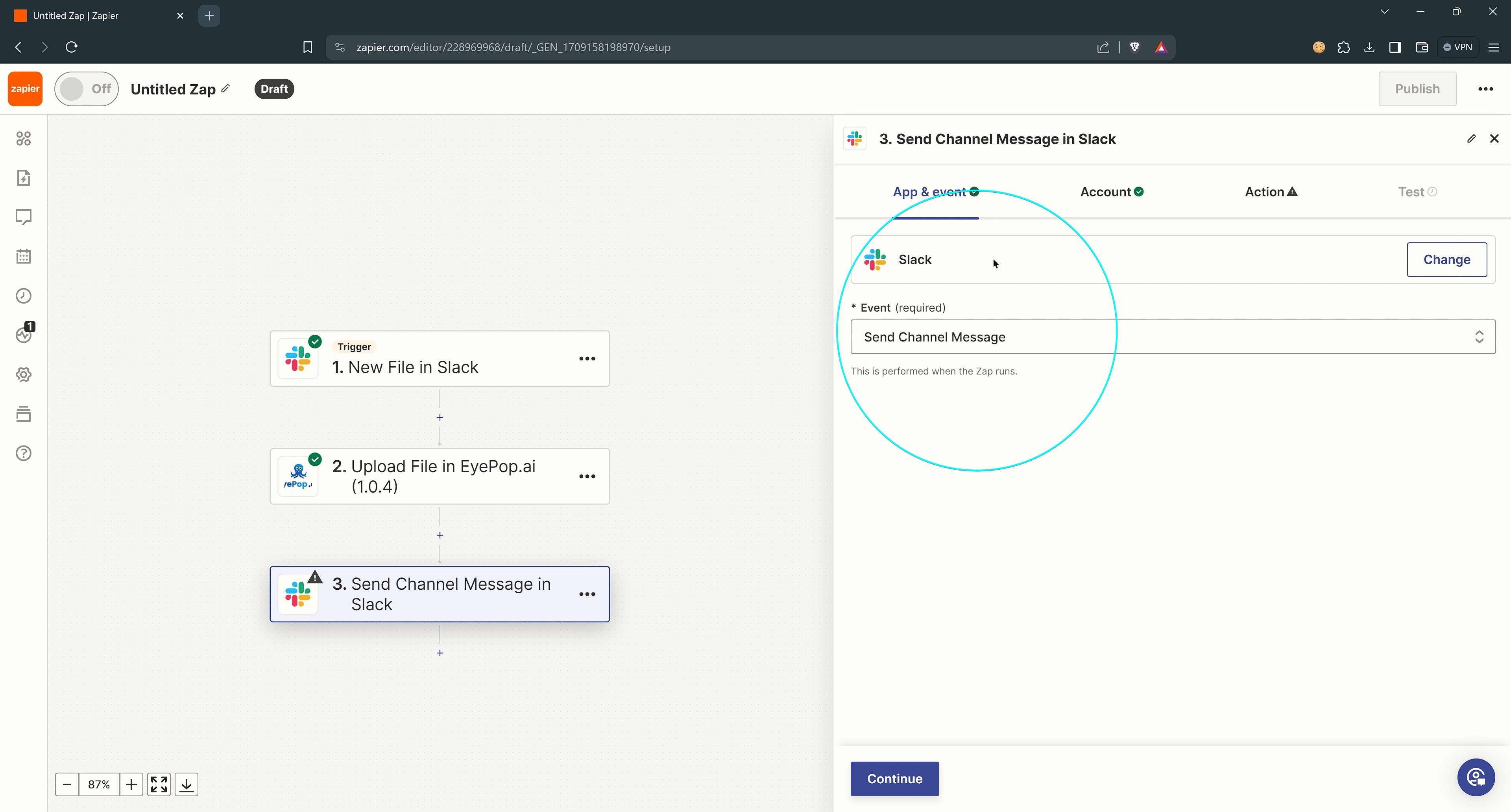Click Change to swap the Slack app
The height and width of the screenshot is (812, 1511).
(x=1446, y=259)
